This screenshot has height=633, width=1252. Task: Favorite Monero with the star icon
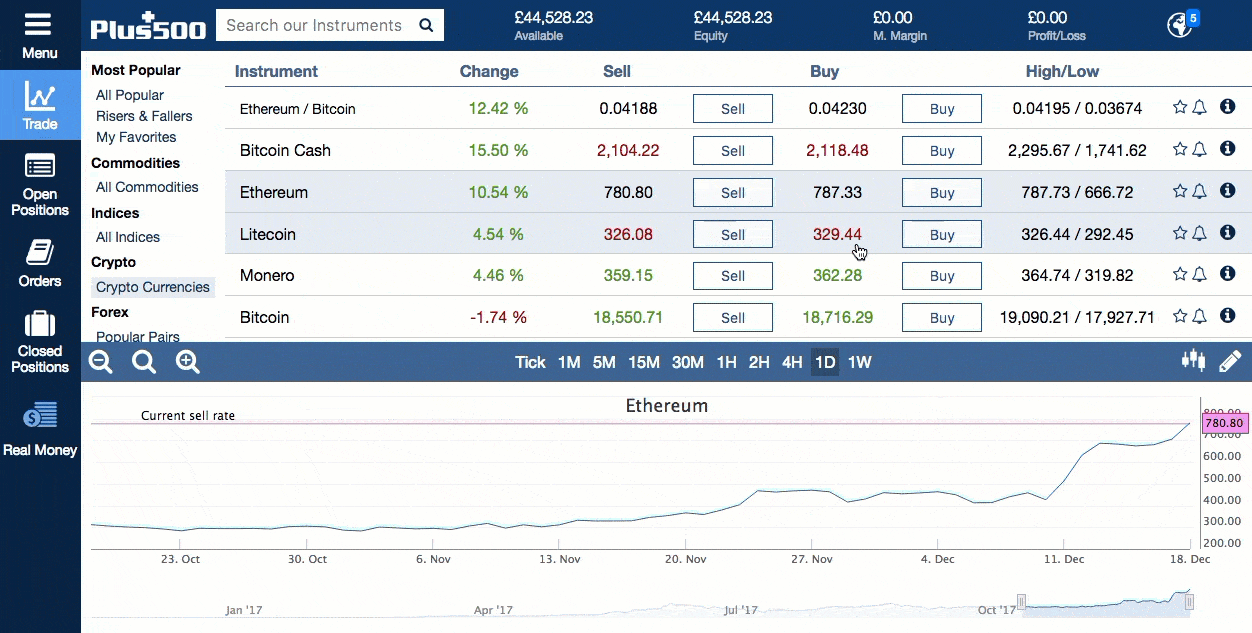coord(1180,275)
